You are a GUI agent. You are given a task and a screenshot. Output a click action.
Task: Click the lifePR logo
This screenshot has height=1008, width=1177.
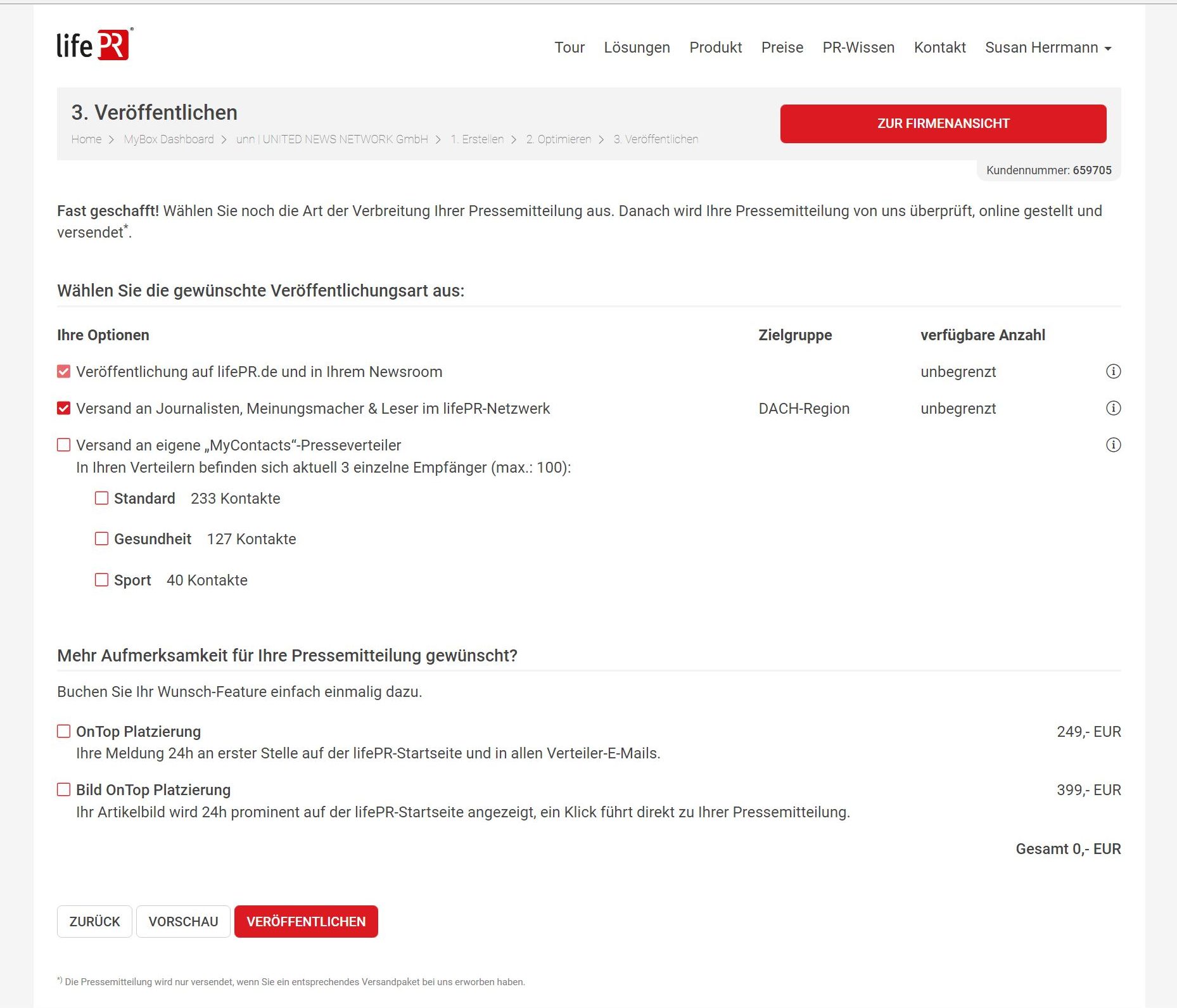pyautogui.click(x=94, y=45)
